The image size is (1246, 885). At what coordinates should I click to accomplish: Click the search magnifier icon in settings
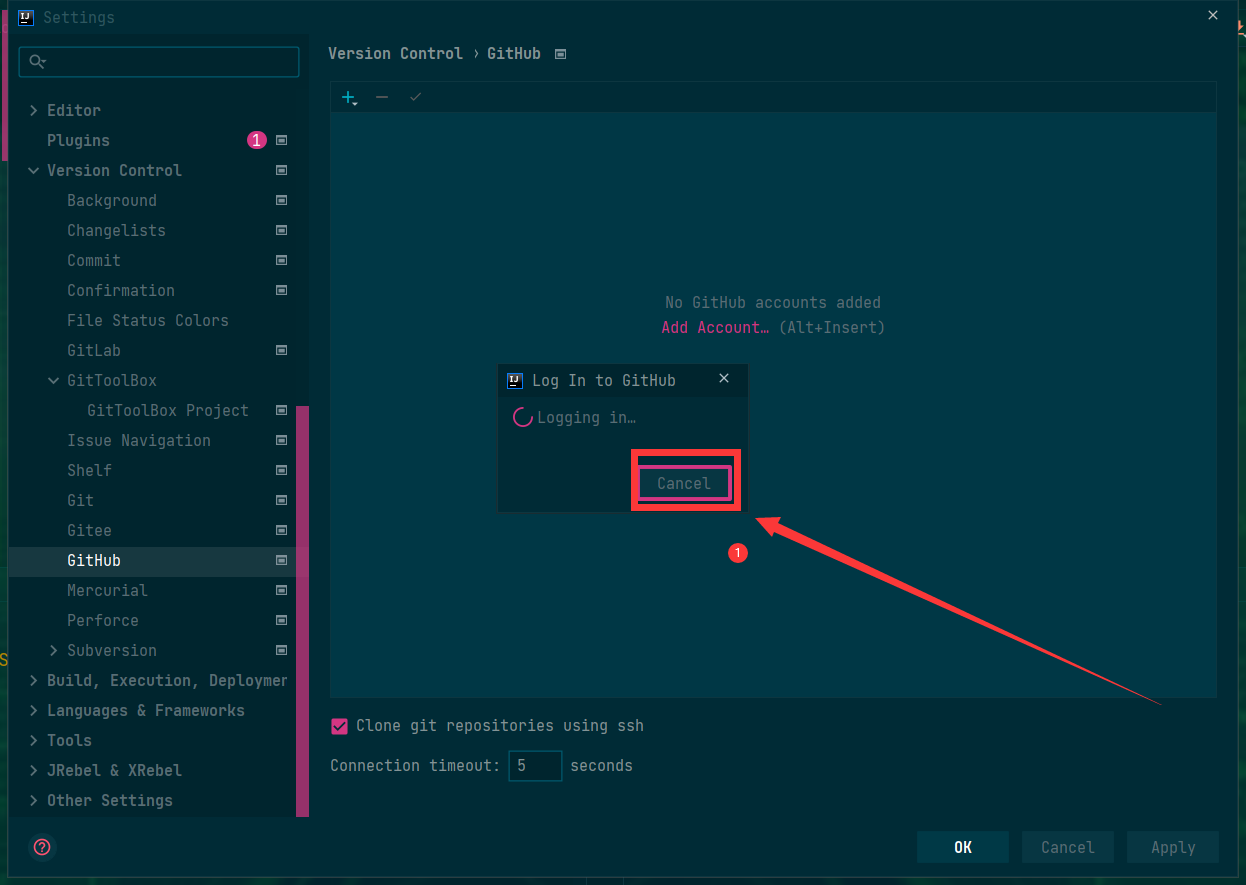click(x=38, y=62)
